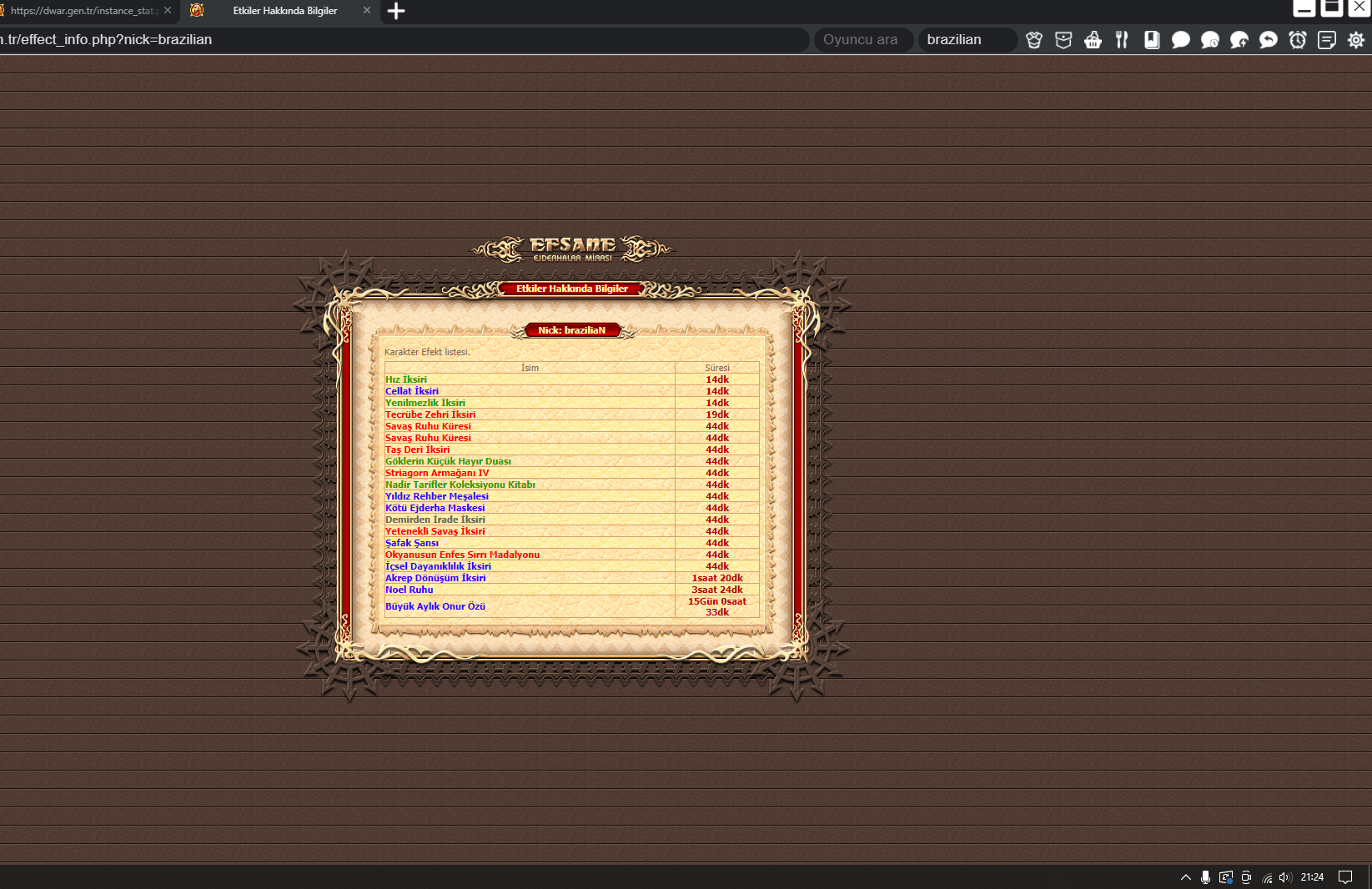
Task: Click the Yetenekli Savaş İksiri entry
Action: tap(435, 531)
